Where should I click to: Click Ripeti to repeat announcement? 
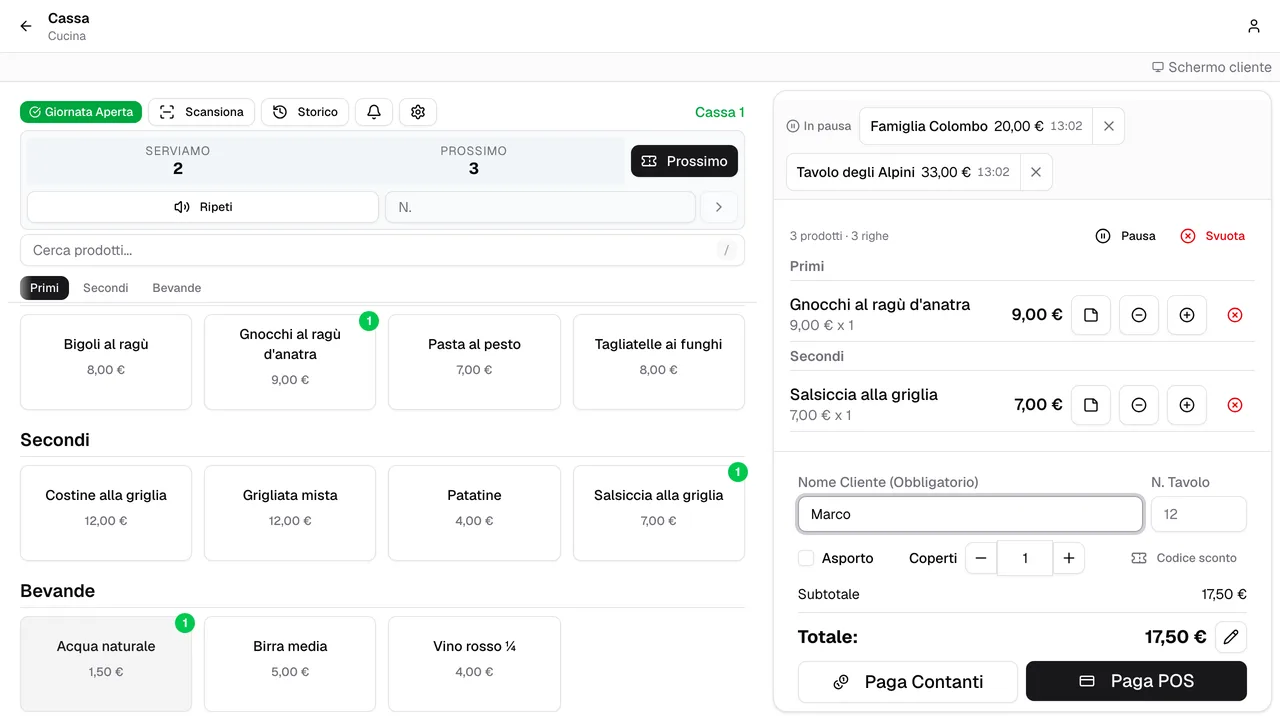pyautogui.click(x=203, y=207)
